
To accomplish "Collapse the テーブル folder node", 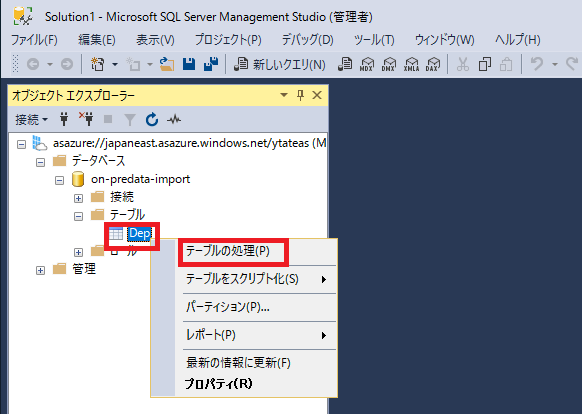I will [78, 216].
